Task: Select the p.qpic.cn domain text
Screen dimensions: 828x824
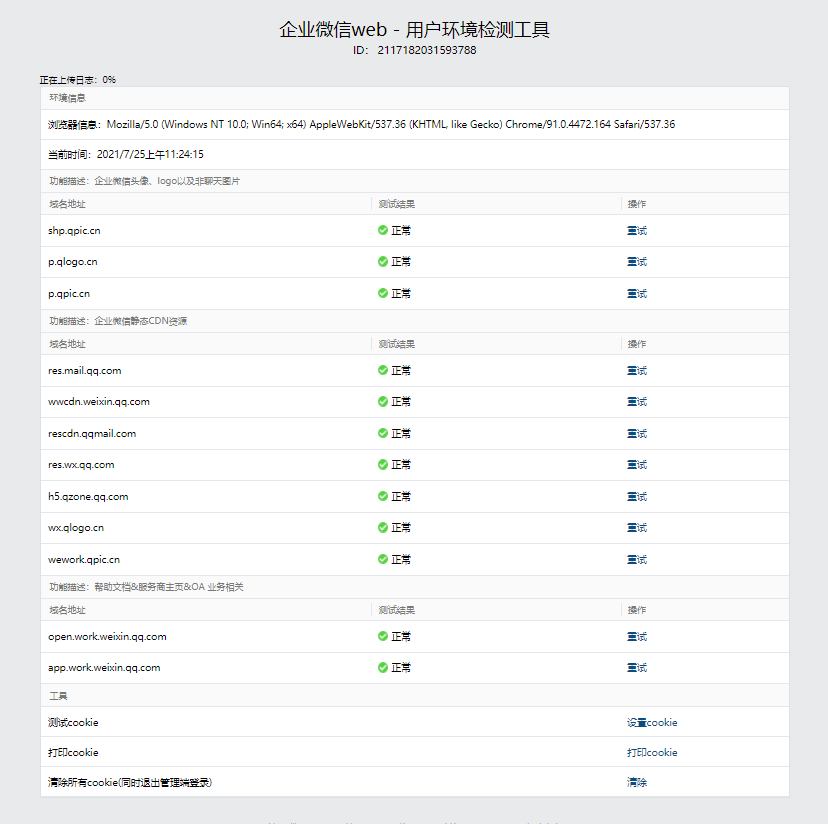Action: click(x=69, y=294)
